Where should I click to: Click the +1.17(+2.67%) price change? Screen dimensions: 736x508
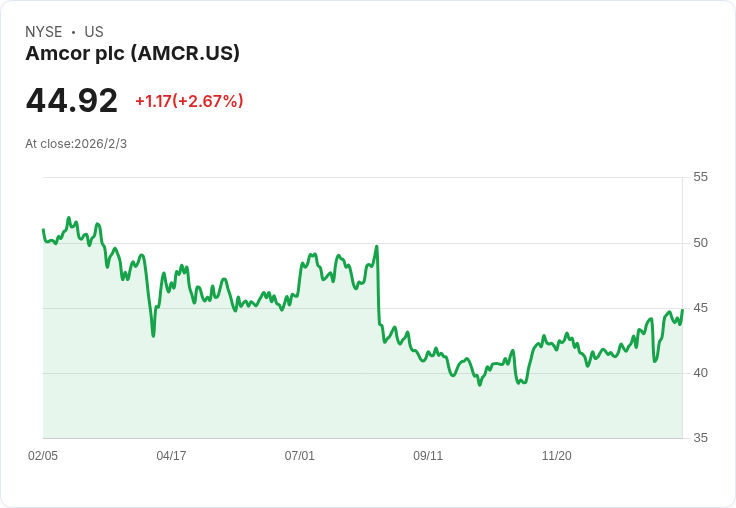[x=189, y=101]
